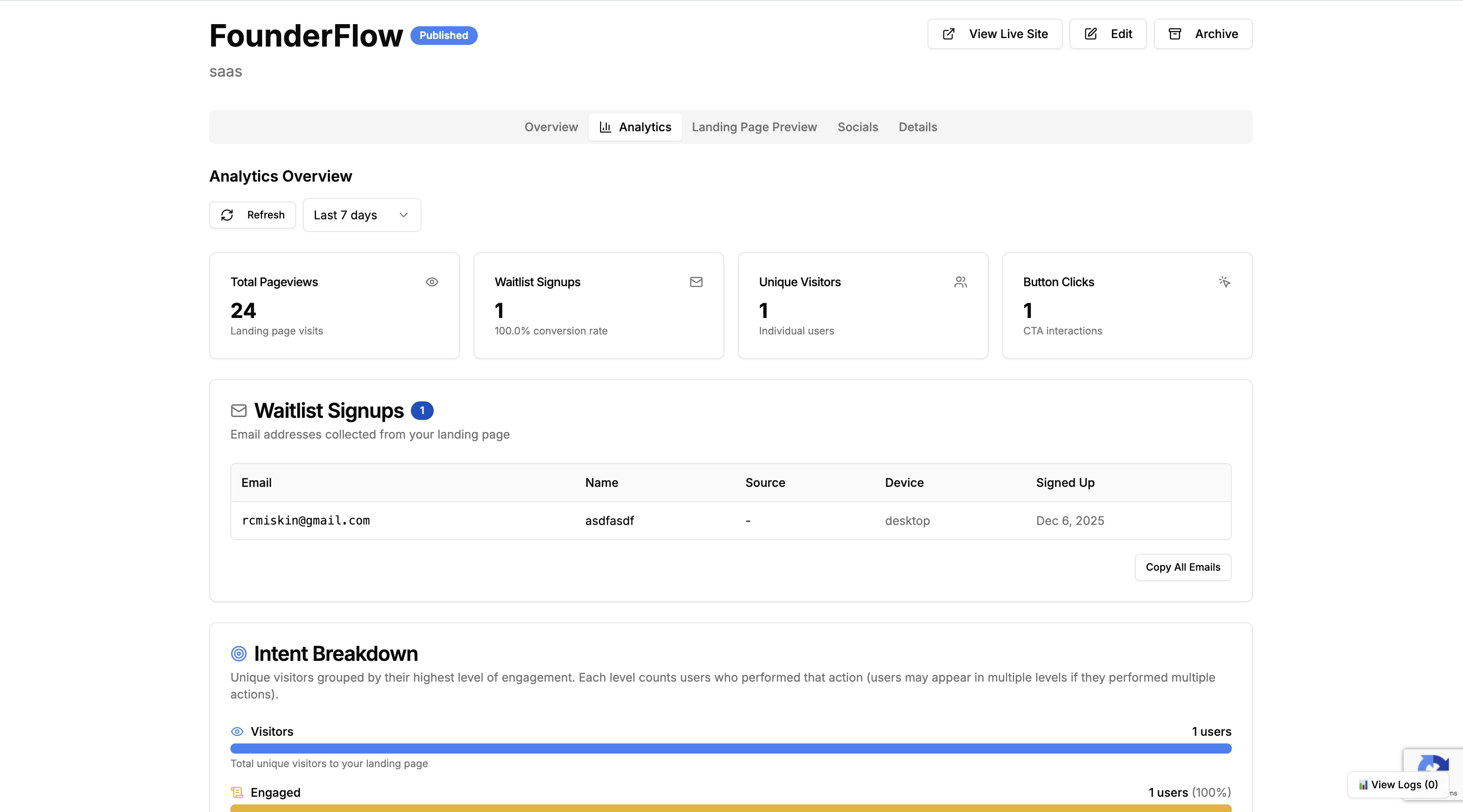Open the Landing Page Preview tab
Image resolution: width=1463 pixels, height=812 pixels.
(x=754, y=127)
